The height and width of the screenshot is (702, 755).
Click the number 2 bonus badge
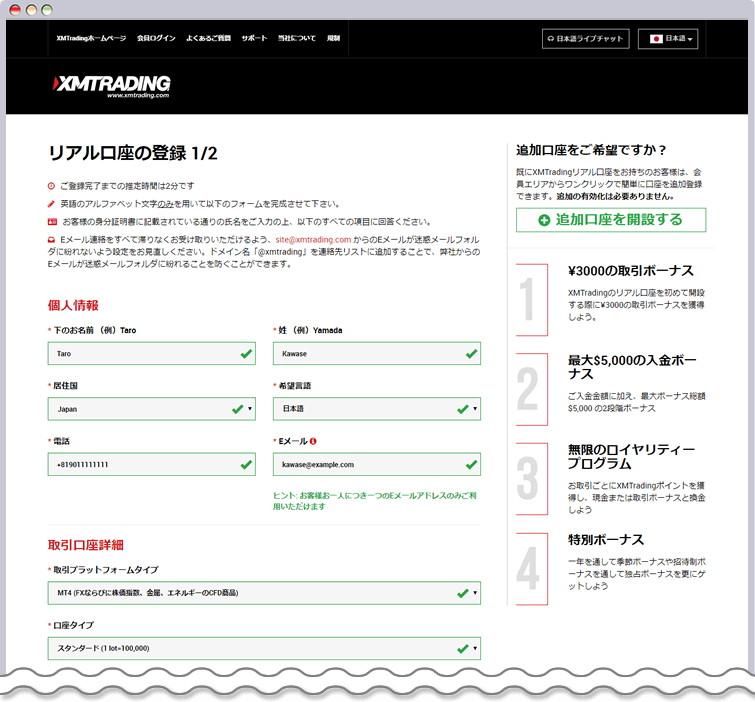pos(532,390)
